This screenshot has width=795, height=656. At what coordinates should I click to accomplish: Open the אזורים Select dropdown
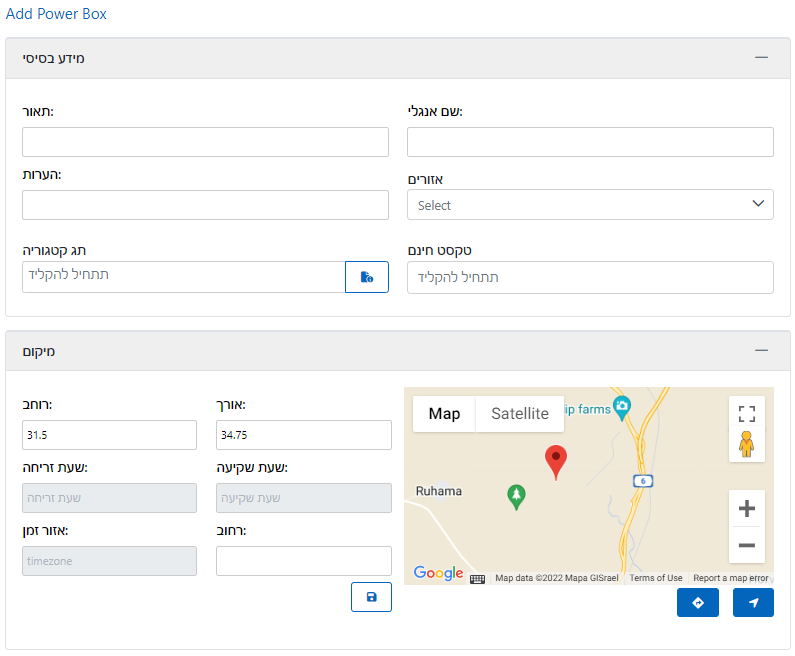(590, 205)
